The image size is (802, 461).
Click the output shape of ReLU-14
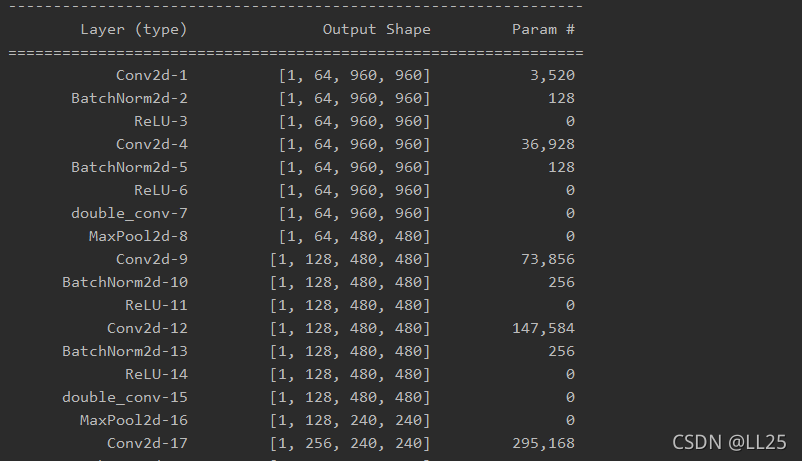(x=350, y=375)
